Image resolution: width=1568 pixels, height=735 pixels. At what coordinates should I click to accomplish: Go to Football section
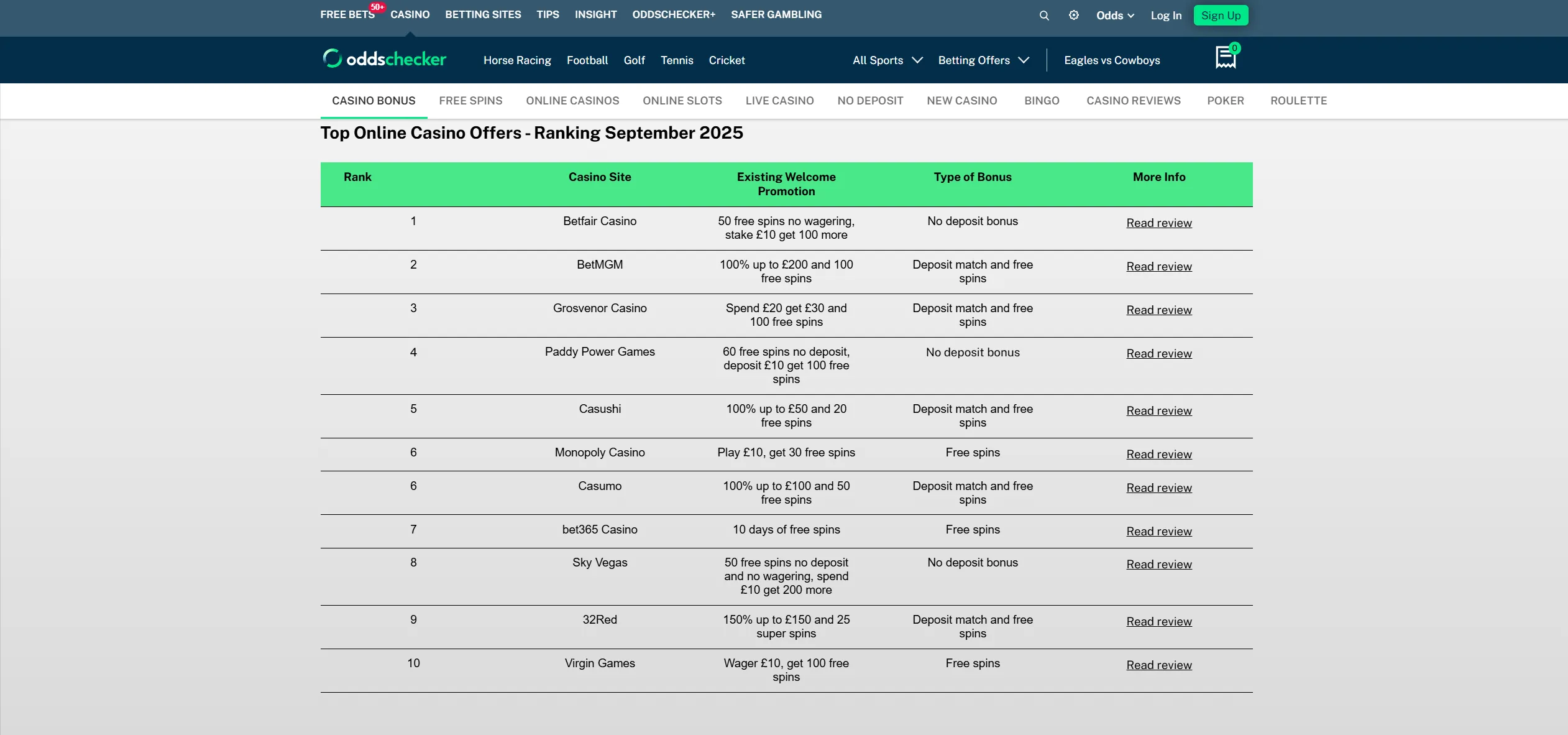click(x=587, y=60)
